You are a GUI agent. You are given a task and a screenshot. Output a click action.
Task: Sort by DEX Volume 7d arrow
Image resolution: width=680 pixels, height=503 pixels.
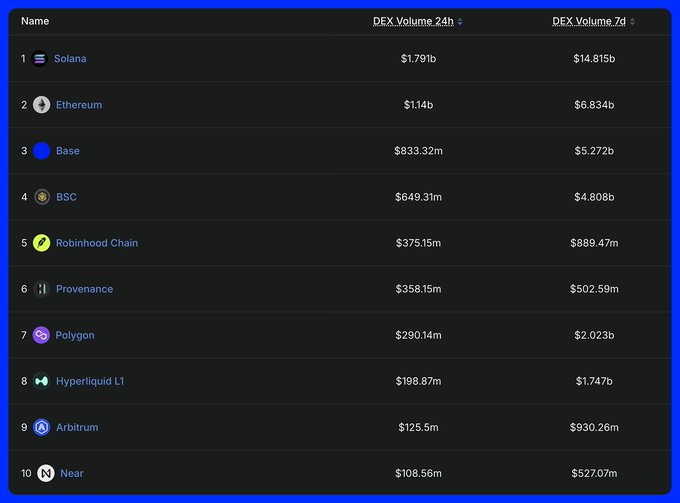[x=632, y=22]
